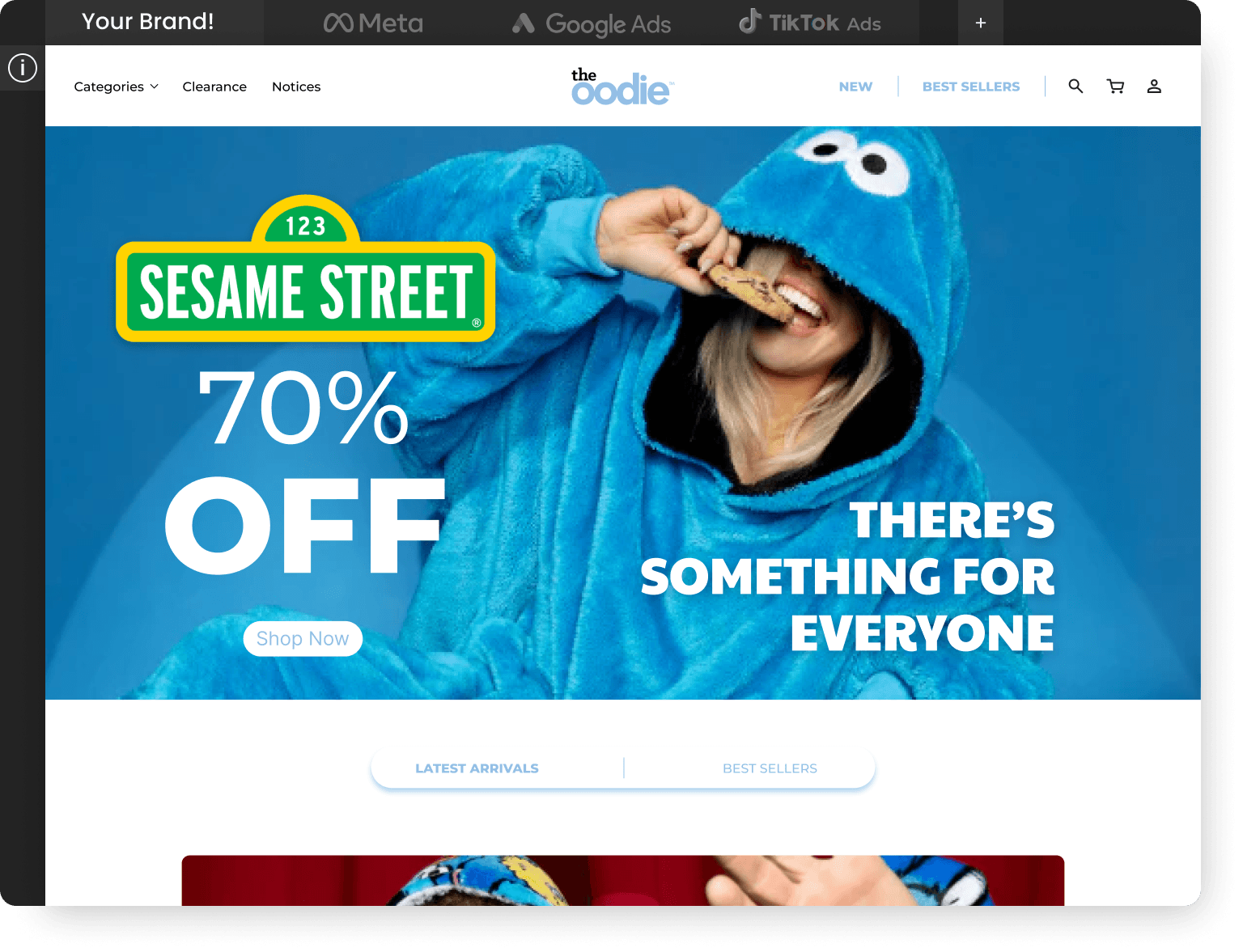Click the Google Ads logo icon
Screen dimensions: 1243x952
click(524, 23)
